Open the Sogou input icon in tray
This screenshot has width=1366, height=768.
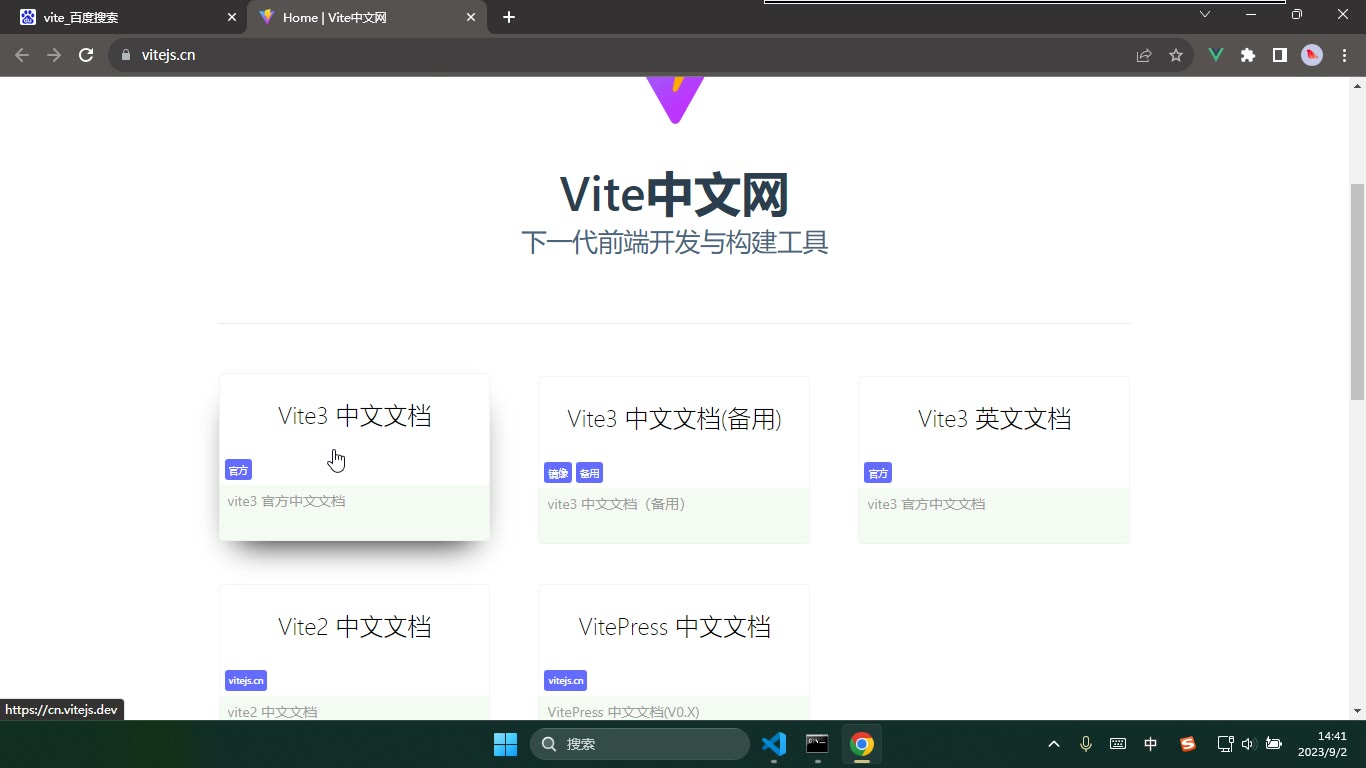(1188, 744)
